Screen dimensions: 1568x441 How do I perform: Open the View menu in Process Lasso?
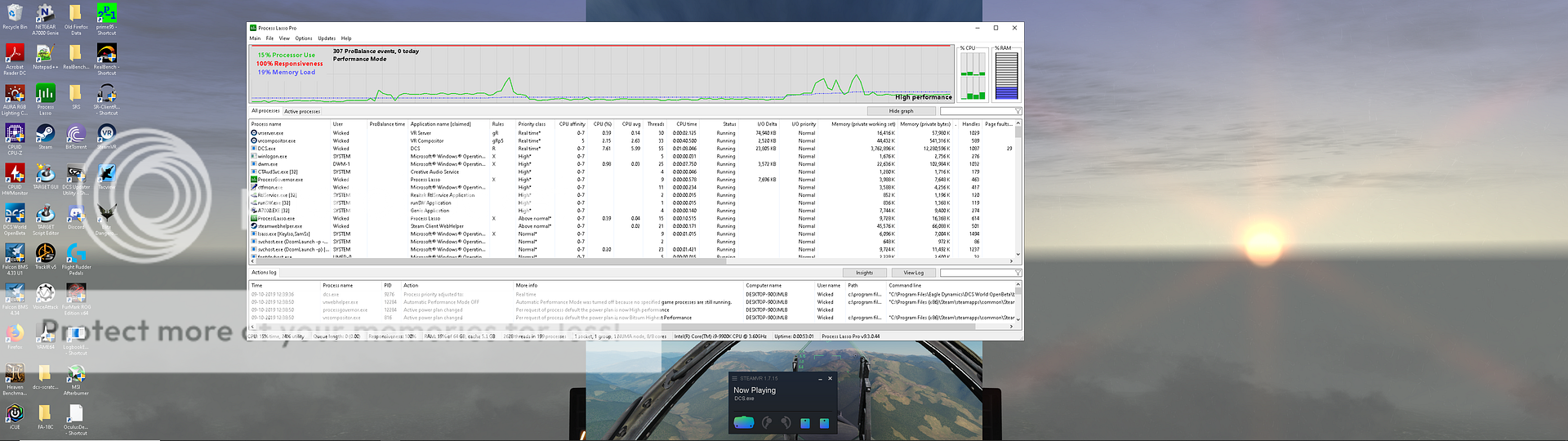[284, 38]
